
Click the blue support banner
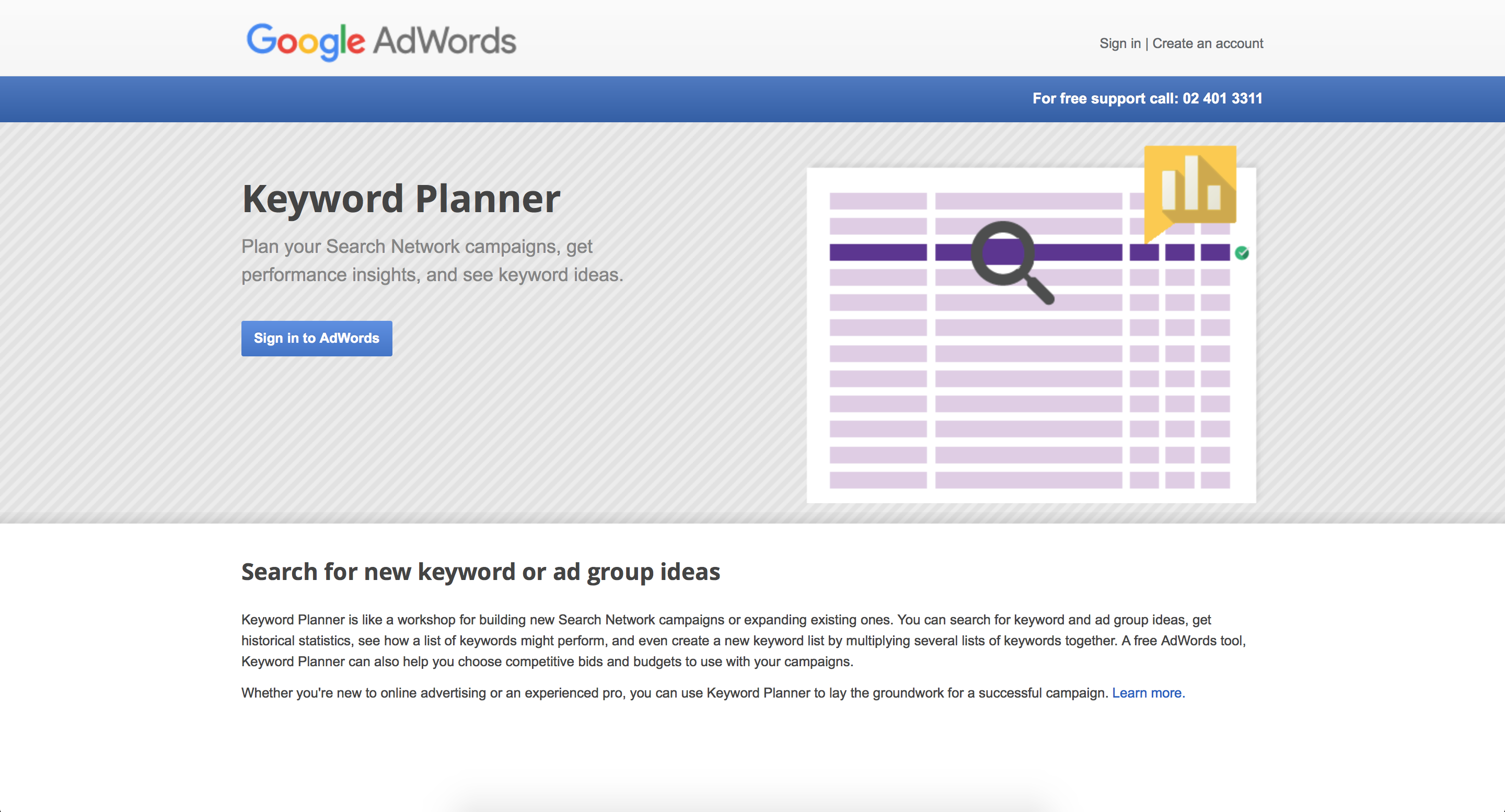(x=752, y=99)
